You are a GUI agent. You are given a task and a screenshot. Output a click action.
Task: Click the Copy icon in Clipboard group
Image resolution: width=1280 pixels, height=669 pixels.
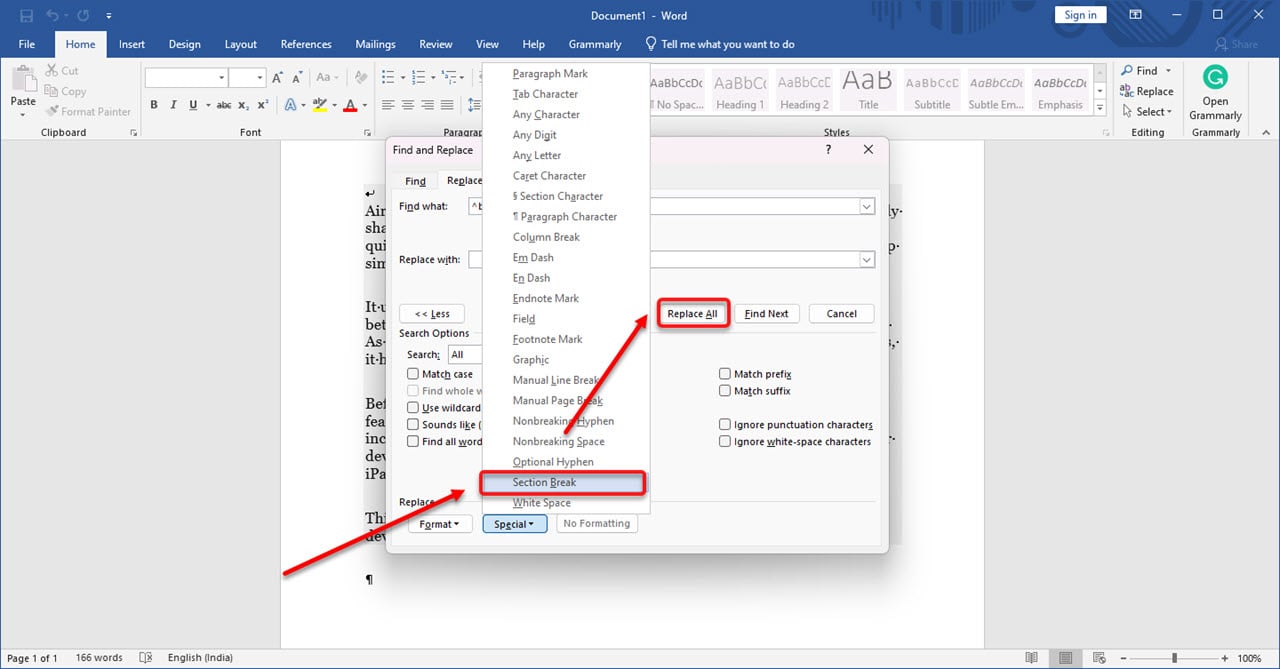tap(52, 91)
